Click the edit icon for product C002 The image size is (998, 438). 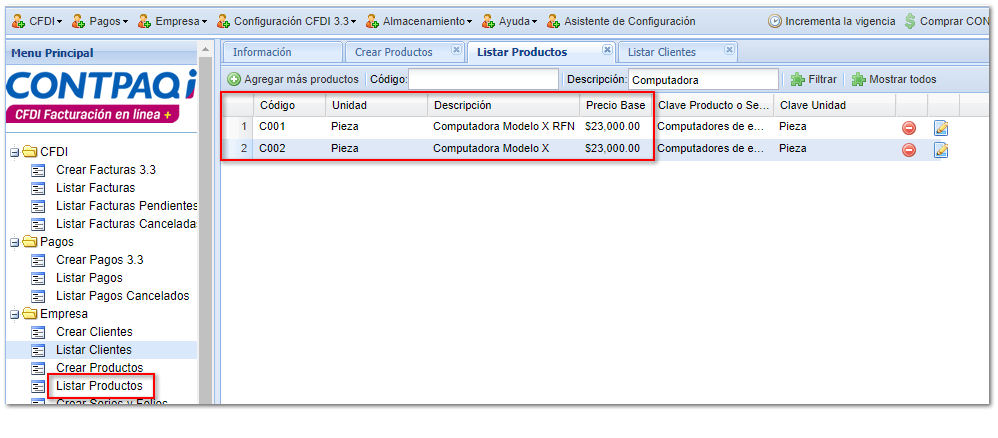(941, 150)
